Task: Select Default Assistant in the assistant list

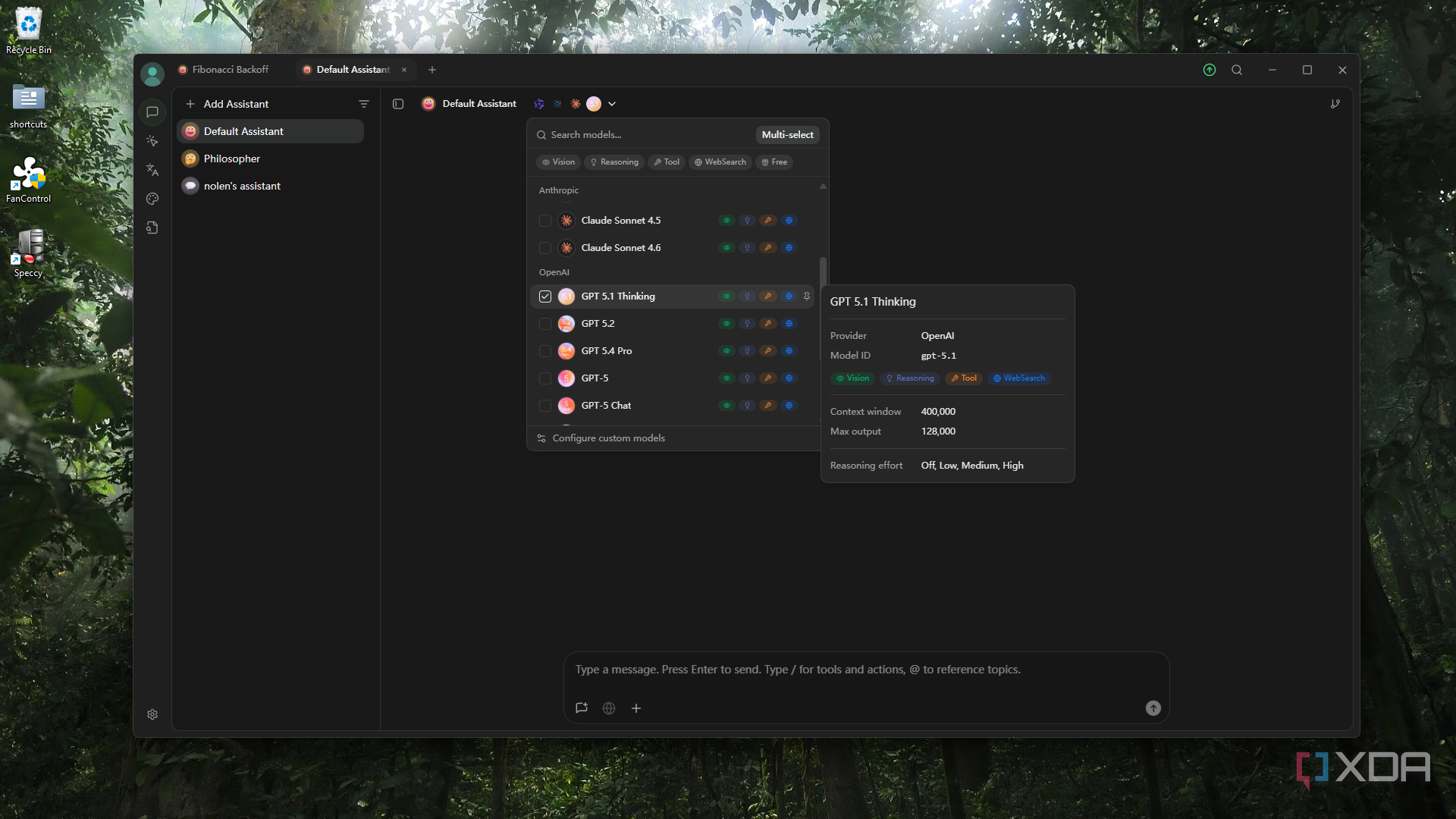Action: point(271,131)
